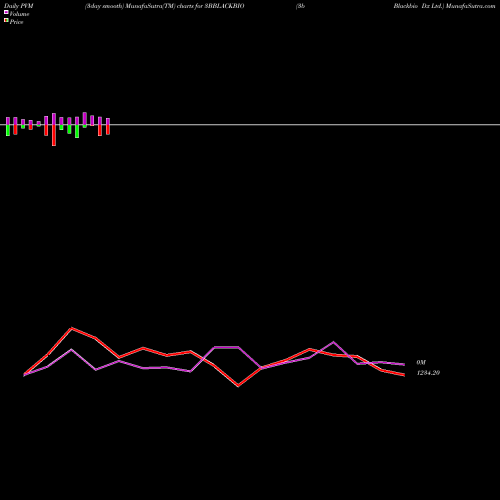Viewport: 500px width, 500px height.
Task: Click the tallest red bar in the histogram
Action: click(54, 135)
